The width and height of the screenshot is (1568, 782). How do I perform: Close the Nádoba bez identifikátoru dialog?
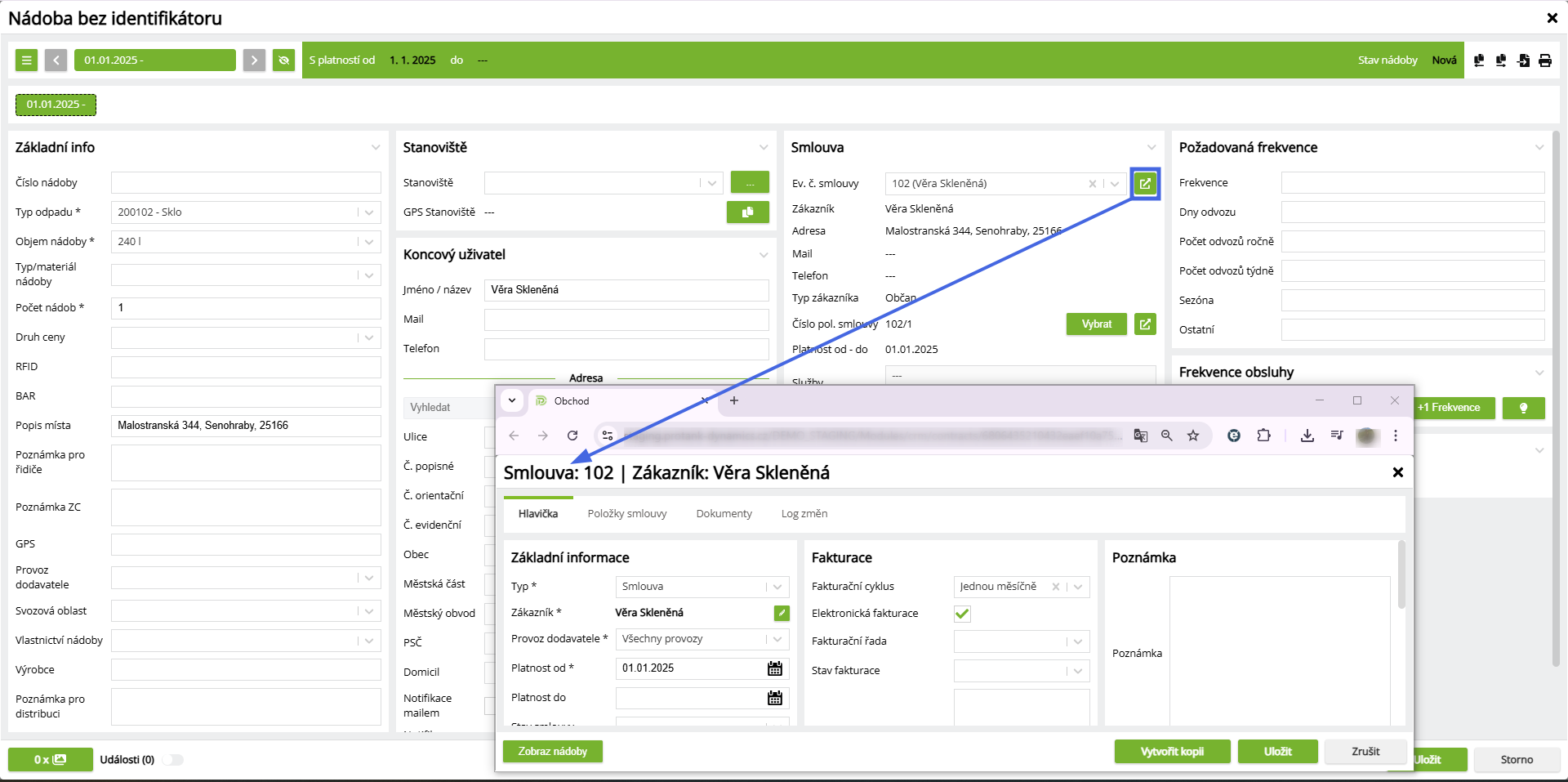(x=1552, y=18)
